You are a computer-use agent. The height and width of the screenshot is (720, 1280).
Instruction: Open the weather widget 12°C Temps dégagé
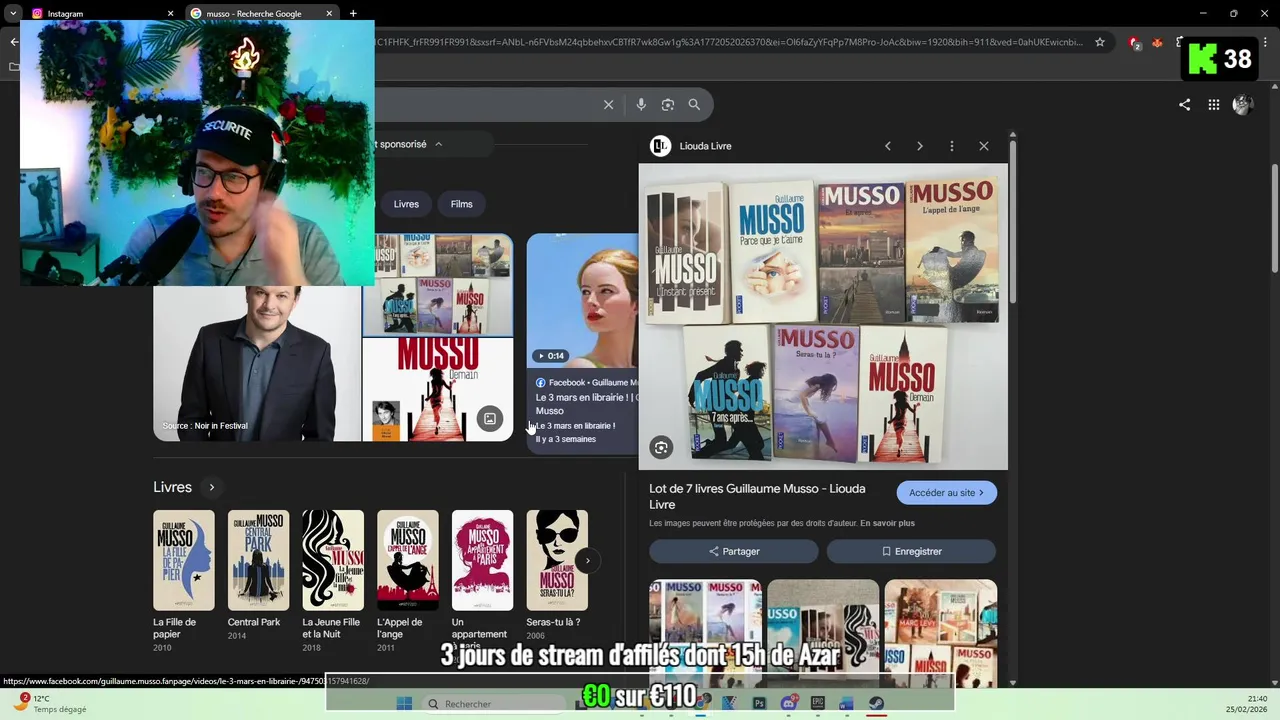point(50,704)
